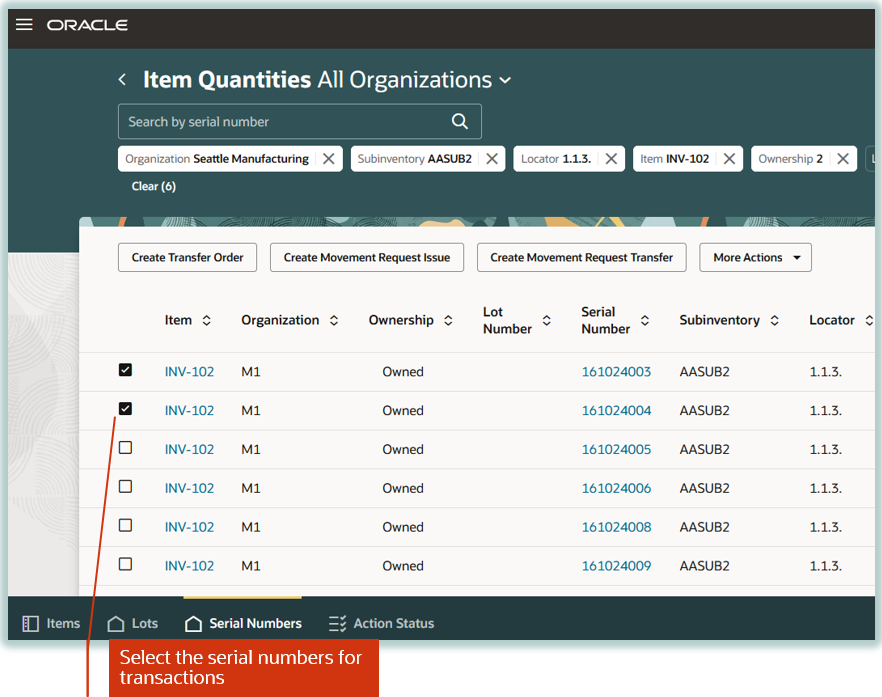
Task: Click the Serial Numbers tab icon
Action: (x=194, y=623)
